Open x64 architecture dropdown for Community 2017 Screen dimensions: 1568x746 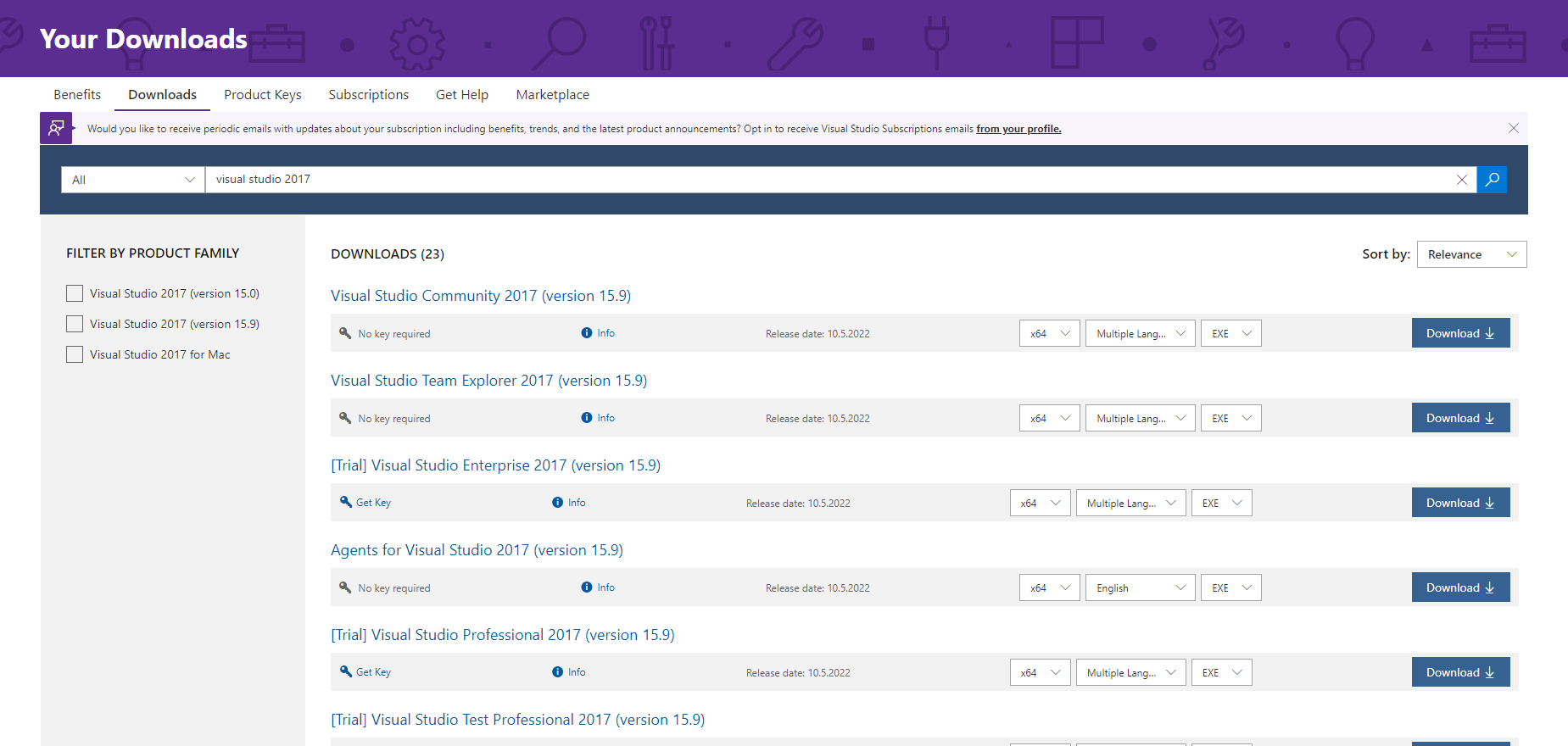tap(1050, 333)
